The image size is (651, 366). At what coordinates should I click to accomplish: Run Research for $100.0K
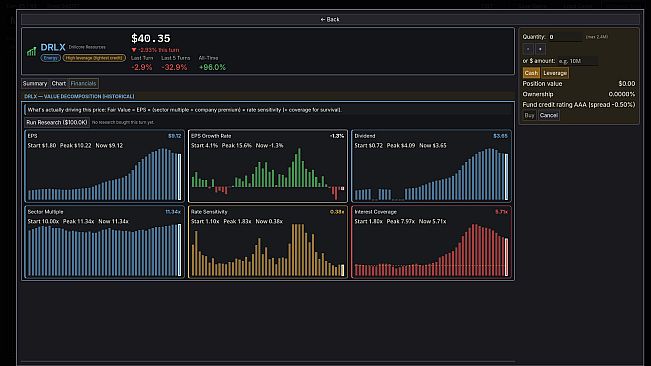[57, 122]
